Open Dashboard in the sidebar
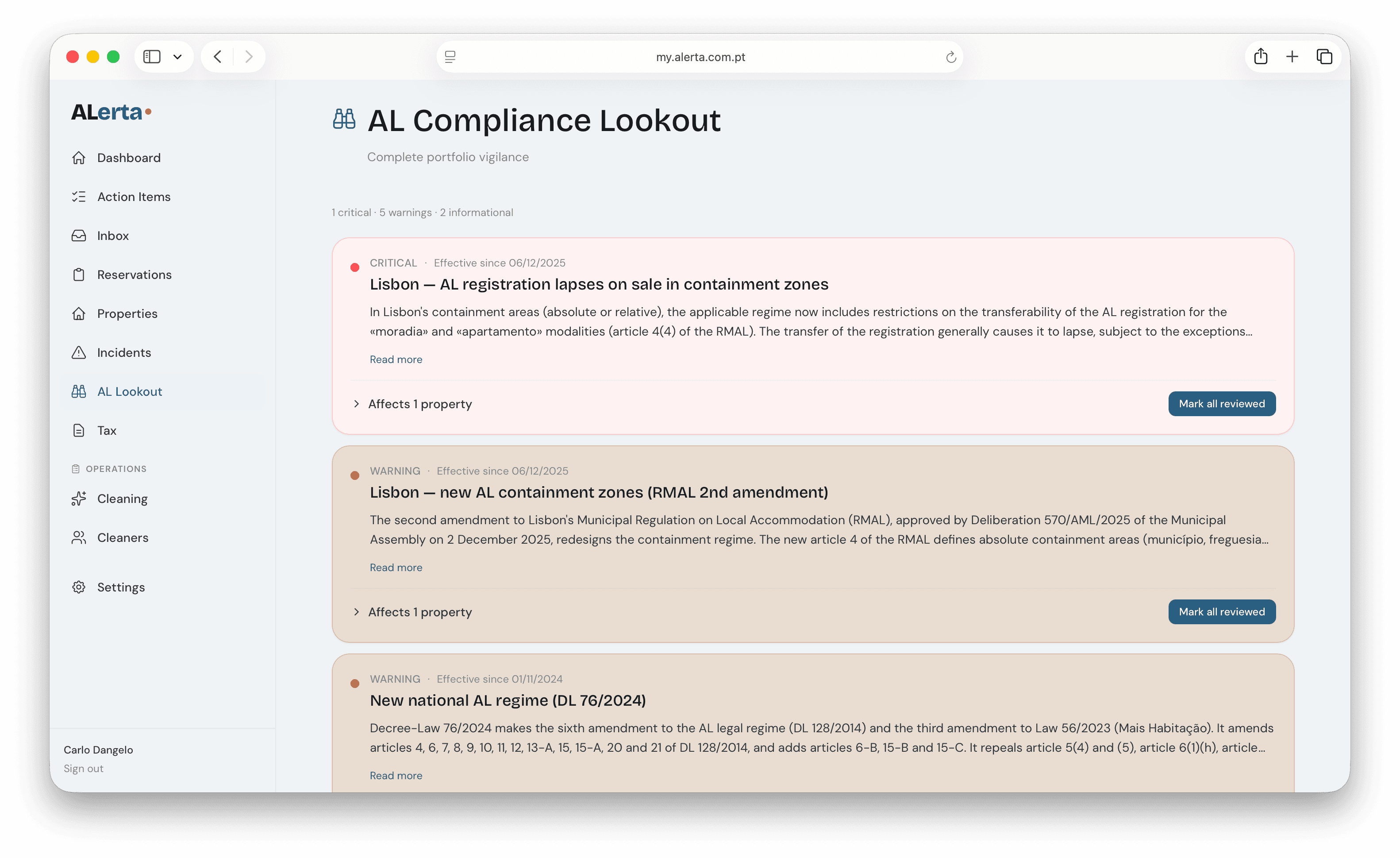Image resolution: width=1400 pixels, height=858 pixels. click(162, 158)
